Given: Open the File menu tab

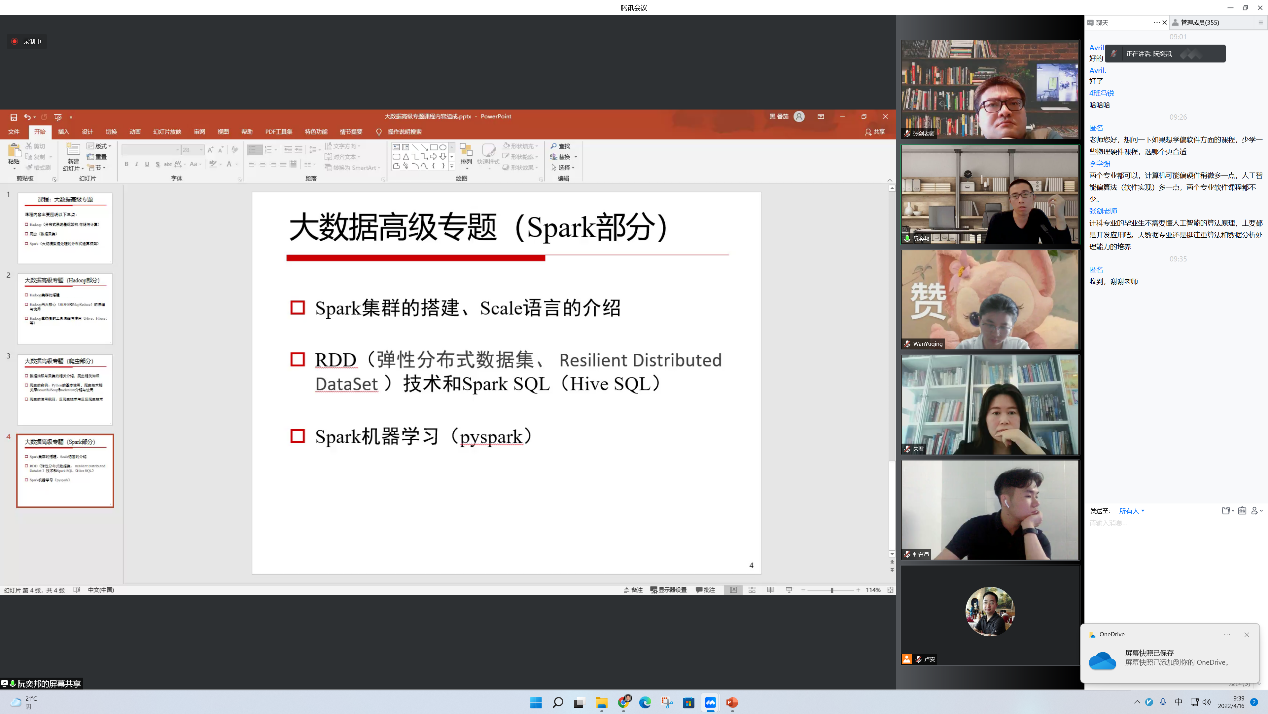Looking at the screenshot, I should (x=14, y=131).
